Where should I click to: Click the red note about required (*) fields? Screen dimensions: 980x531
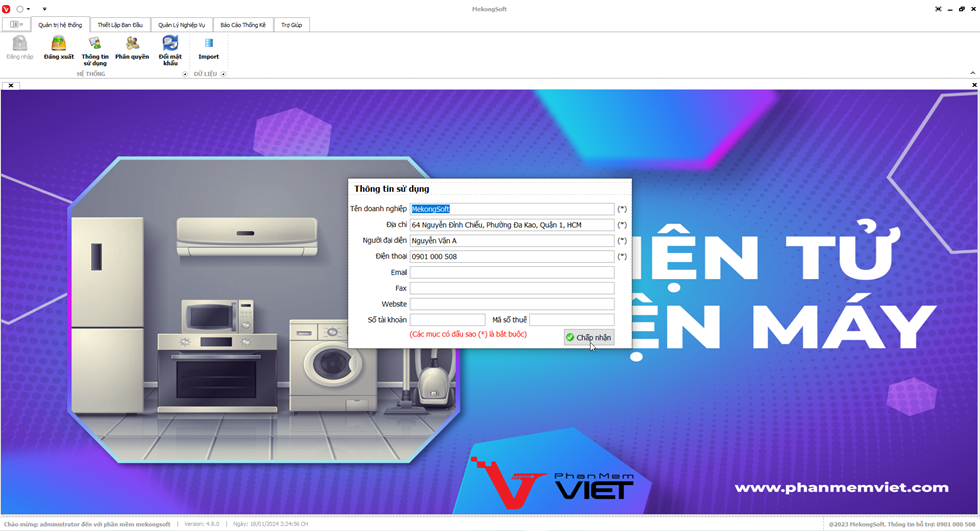click(x=468, y=334)
